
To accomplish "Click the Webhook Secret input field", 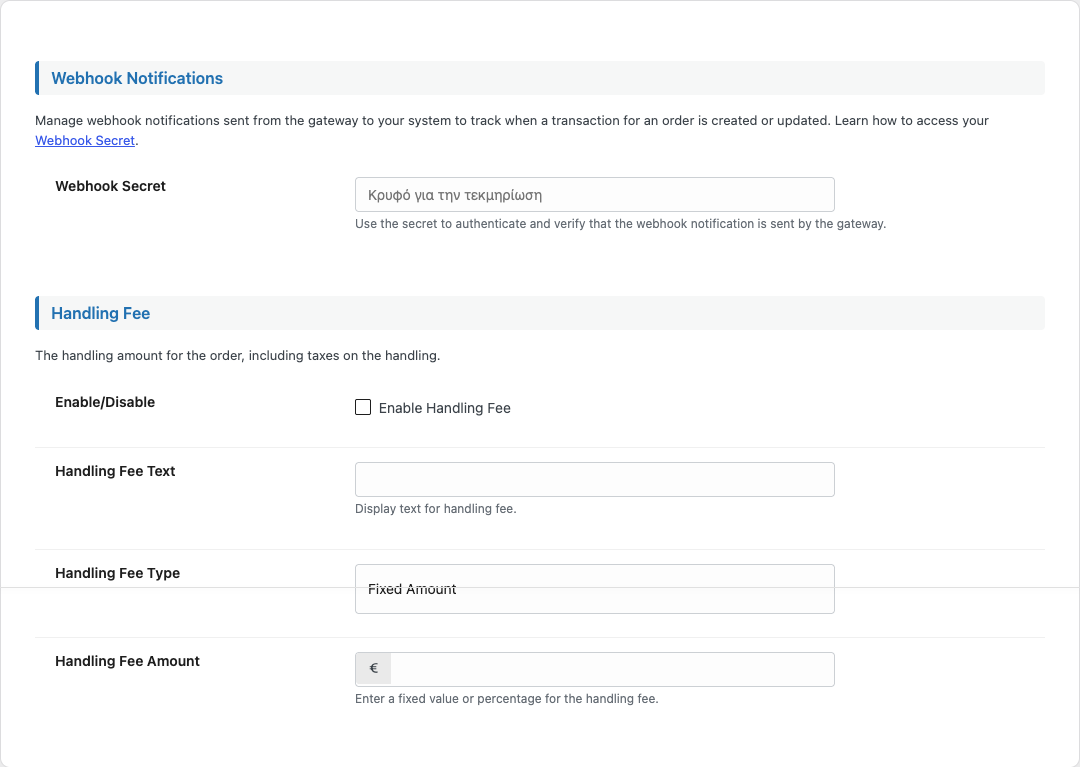I will [594, 195].
